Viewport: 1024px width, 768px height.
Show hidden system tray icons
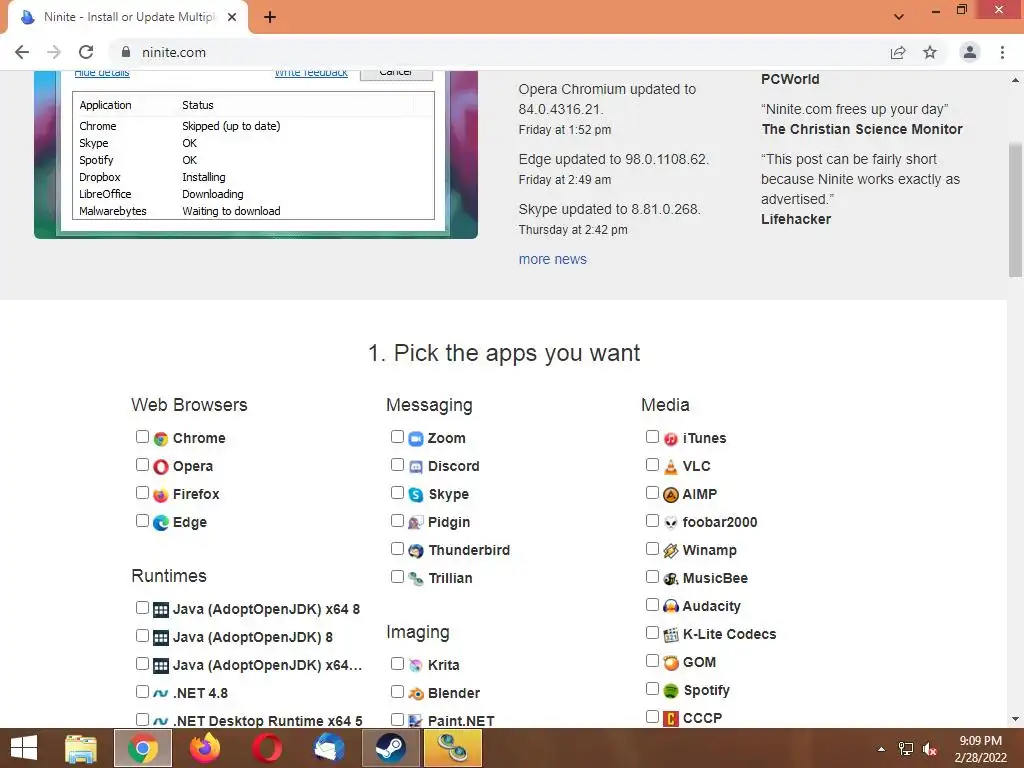[881, 749]
